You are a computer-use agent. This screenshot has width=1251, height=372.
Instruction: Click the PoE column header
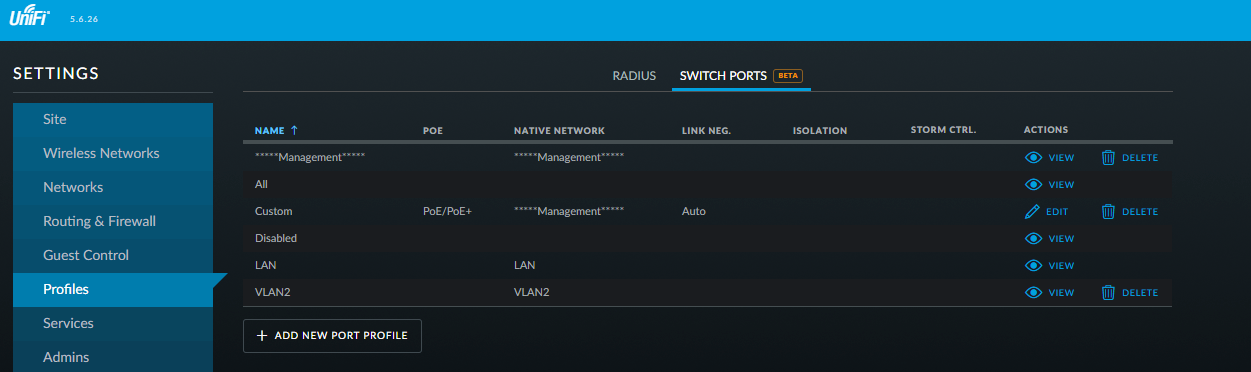coord(433,130)
